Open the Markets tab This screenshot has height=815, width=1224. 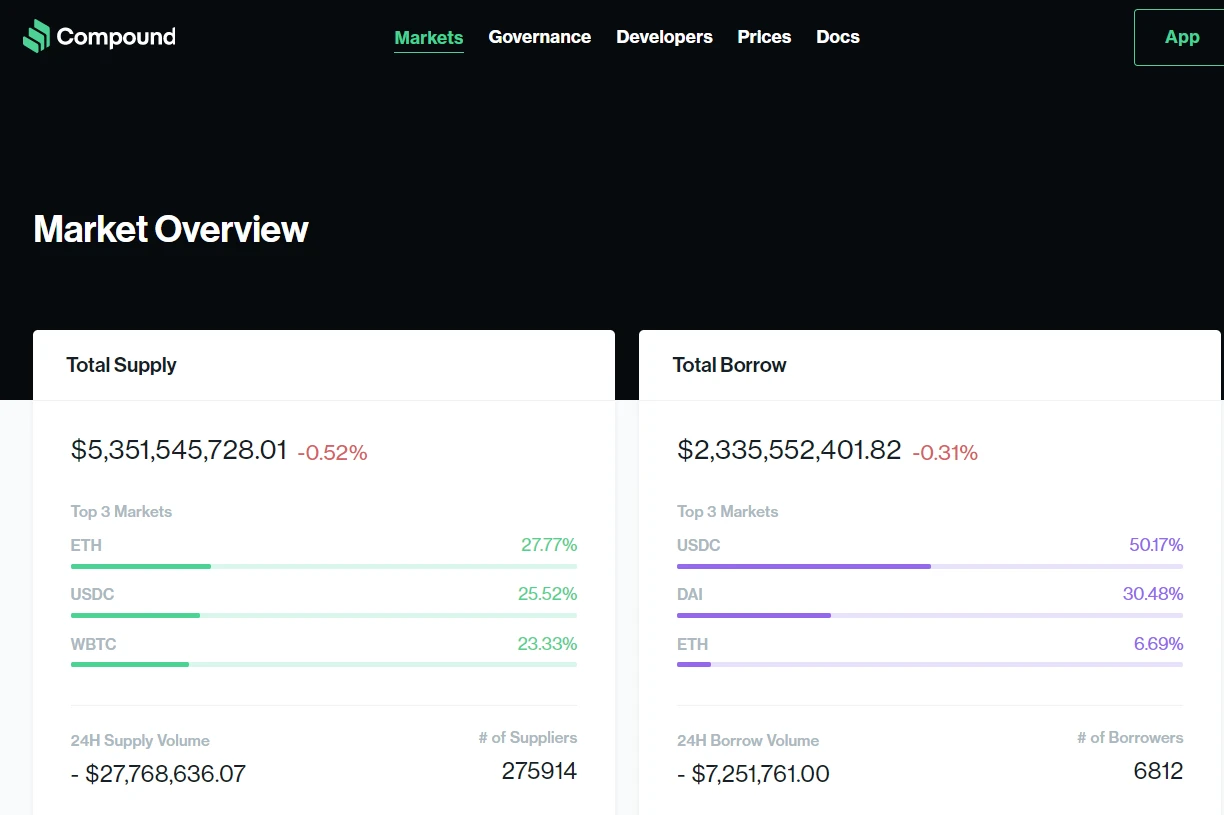[x=429, y=38]
